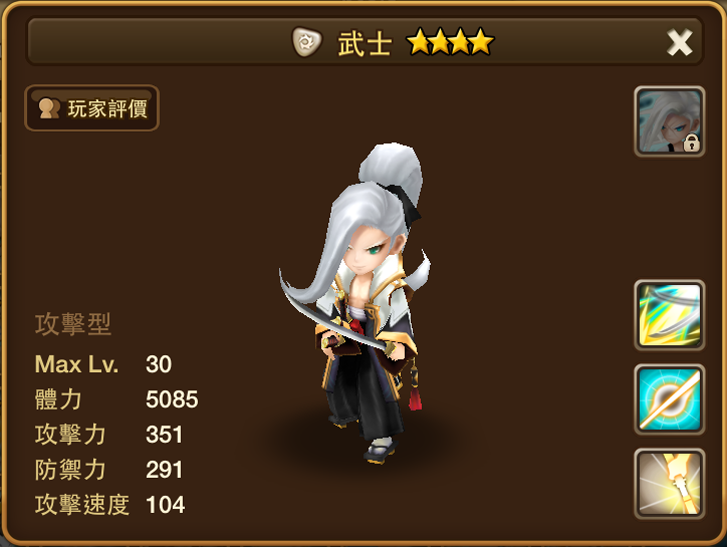
Task: Click the first gold star in rating
Action: [x=418, y=42]
